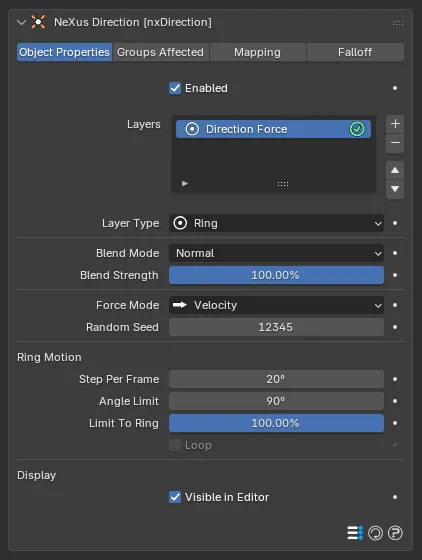422x560 pixels.
Task: Click the Random Seed value field
Action: click(276, 327)
